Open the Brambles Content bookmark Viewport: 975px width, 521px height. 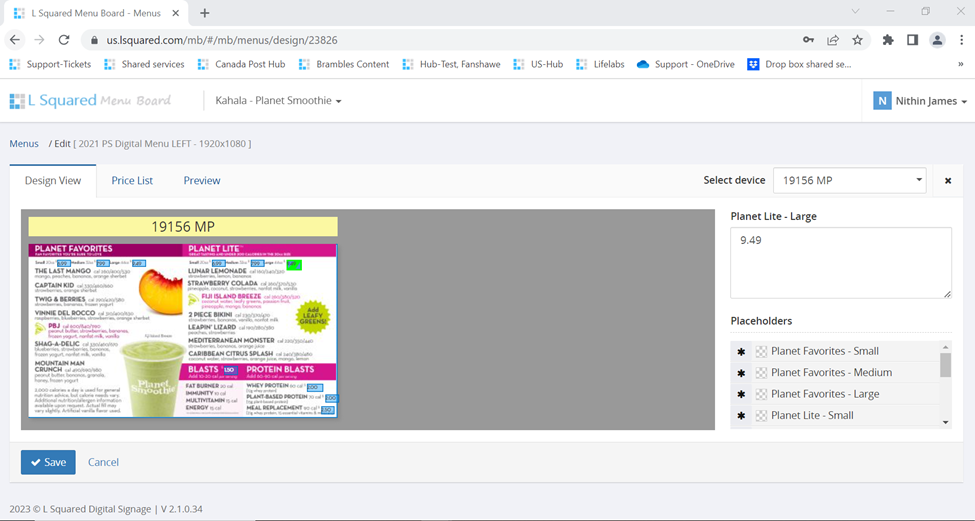pyautogui.click(x=344, y=64)
